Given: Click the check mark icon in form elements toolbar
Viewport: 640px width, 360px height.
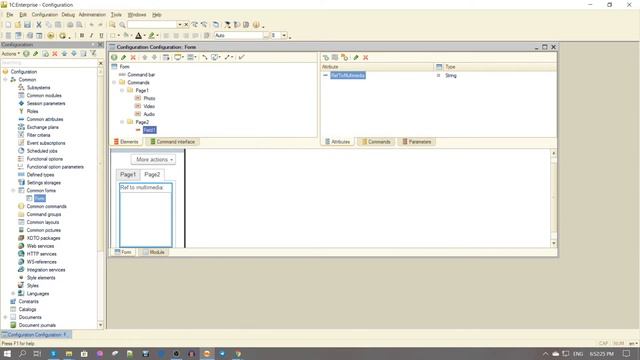Looking at the screenshot, I should [x=242, y=58].
